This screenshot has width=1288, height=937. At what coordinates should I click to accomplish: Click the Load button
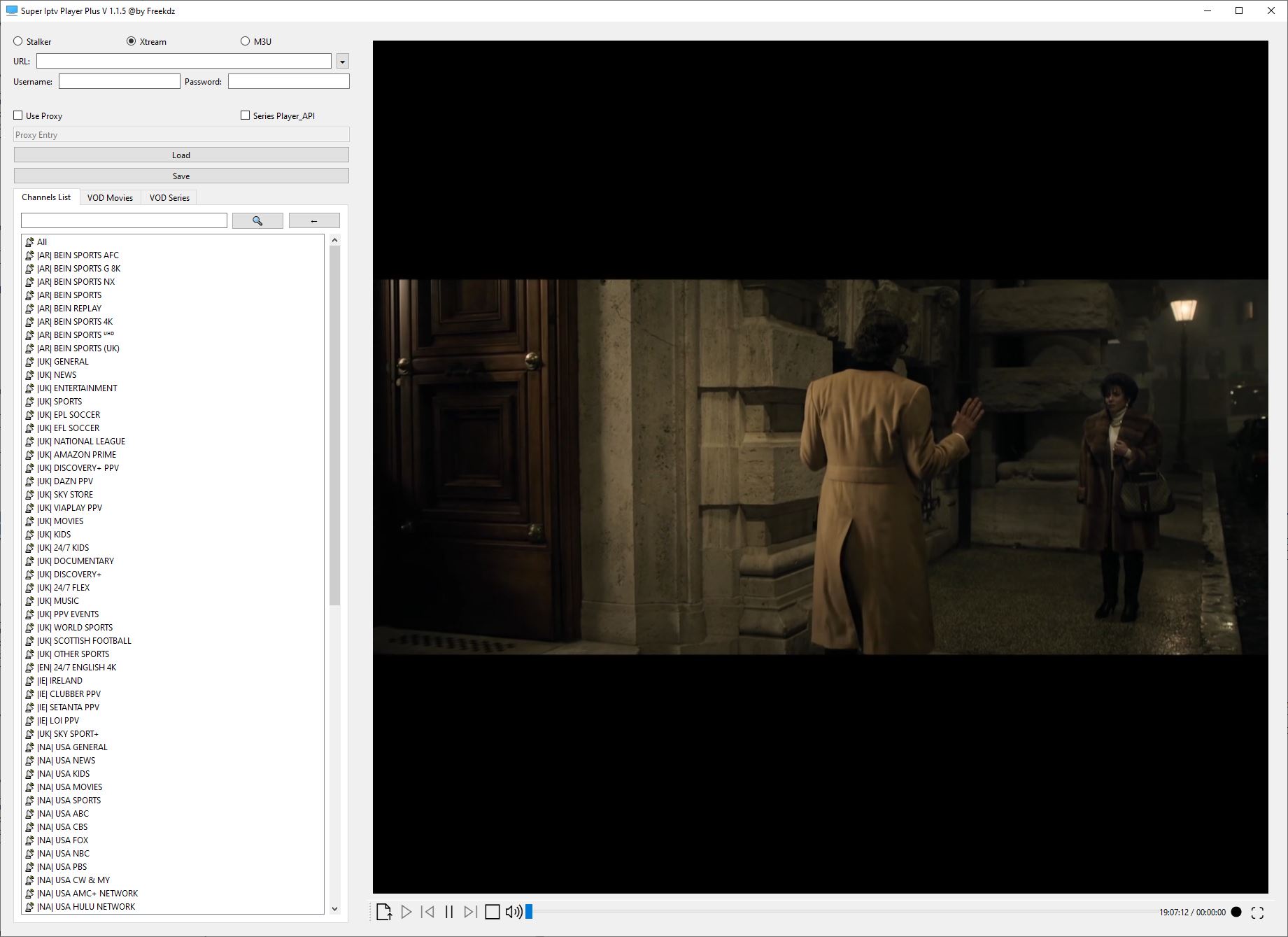pyautogui.click(x=181, y=155)
